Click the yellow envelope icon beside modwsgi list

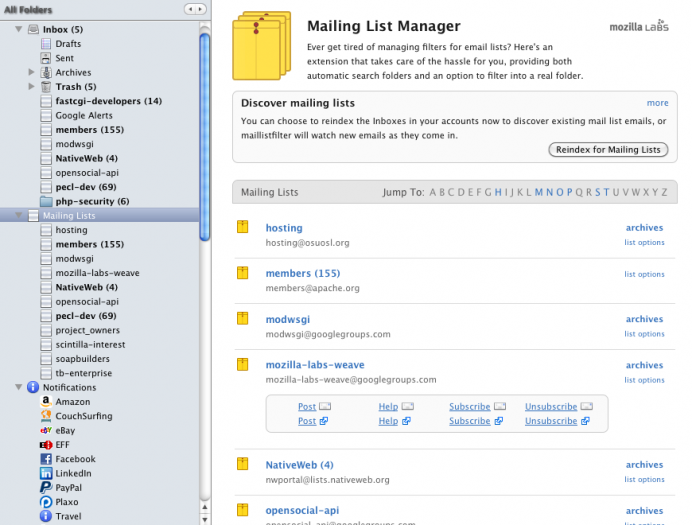242,318
